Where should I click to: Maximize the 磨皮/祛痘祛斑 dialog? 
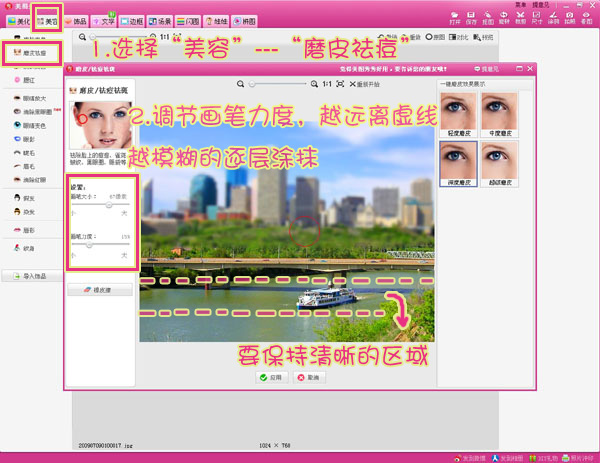coord(519,68)
